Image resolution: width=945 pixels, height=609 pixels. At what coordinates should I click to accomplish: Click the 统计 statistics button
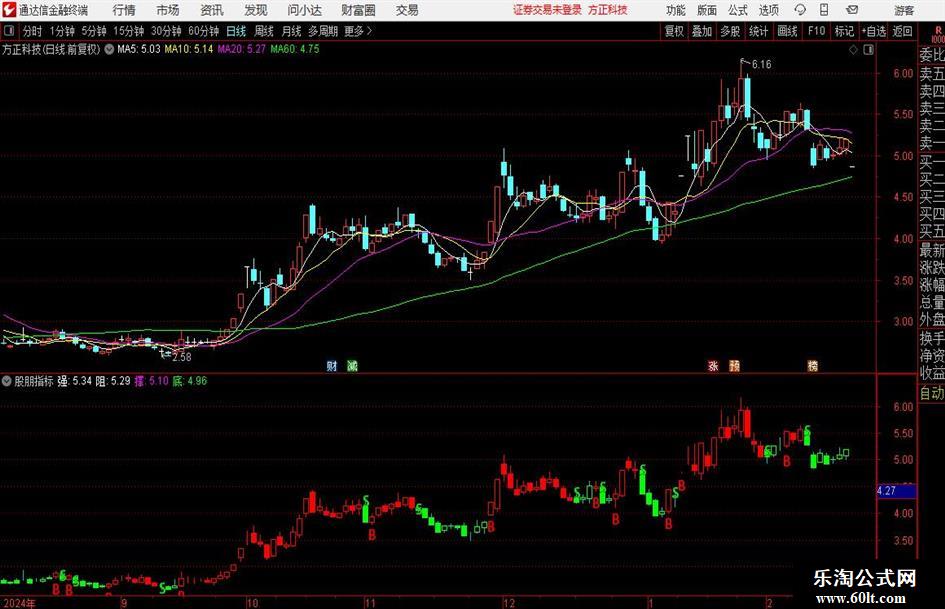pos(758,31)
